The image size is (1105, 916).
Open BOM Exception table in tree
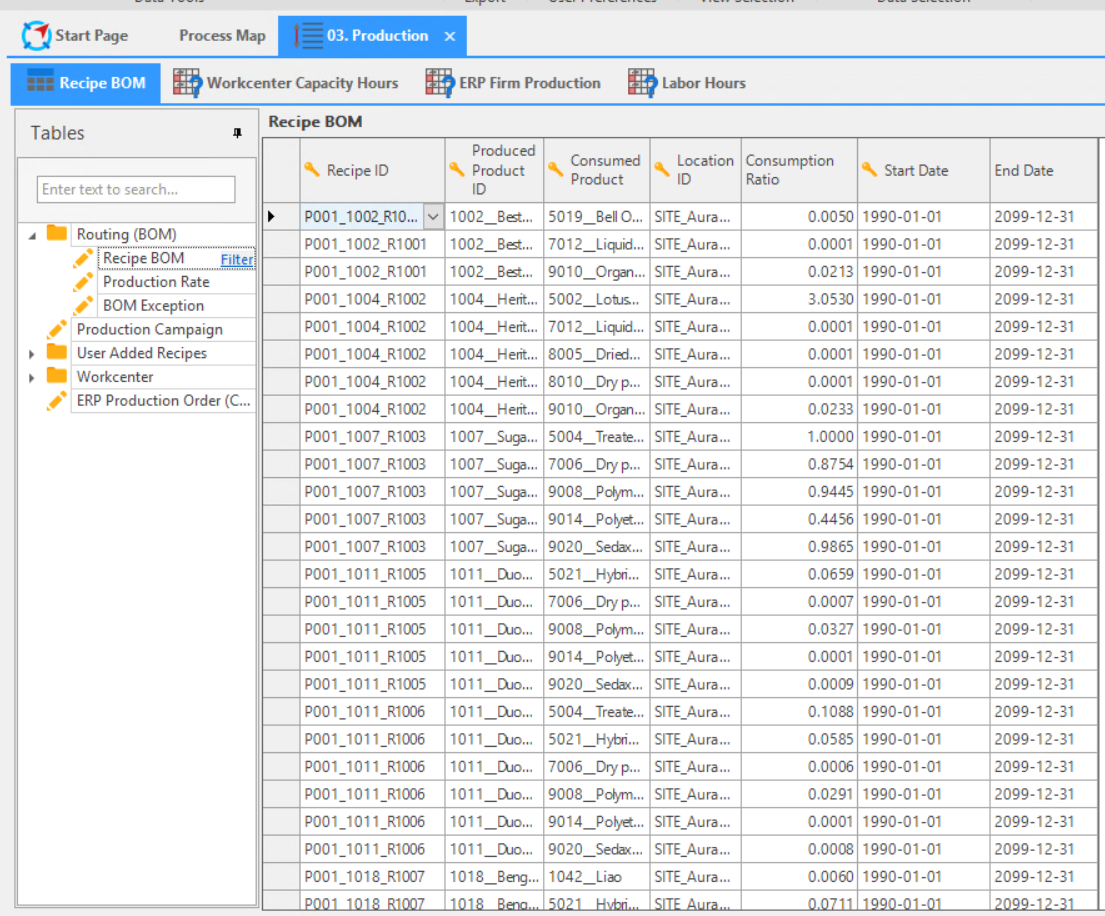pos(154,306)
